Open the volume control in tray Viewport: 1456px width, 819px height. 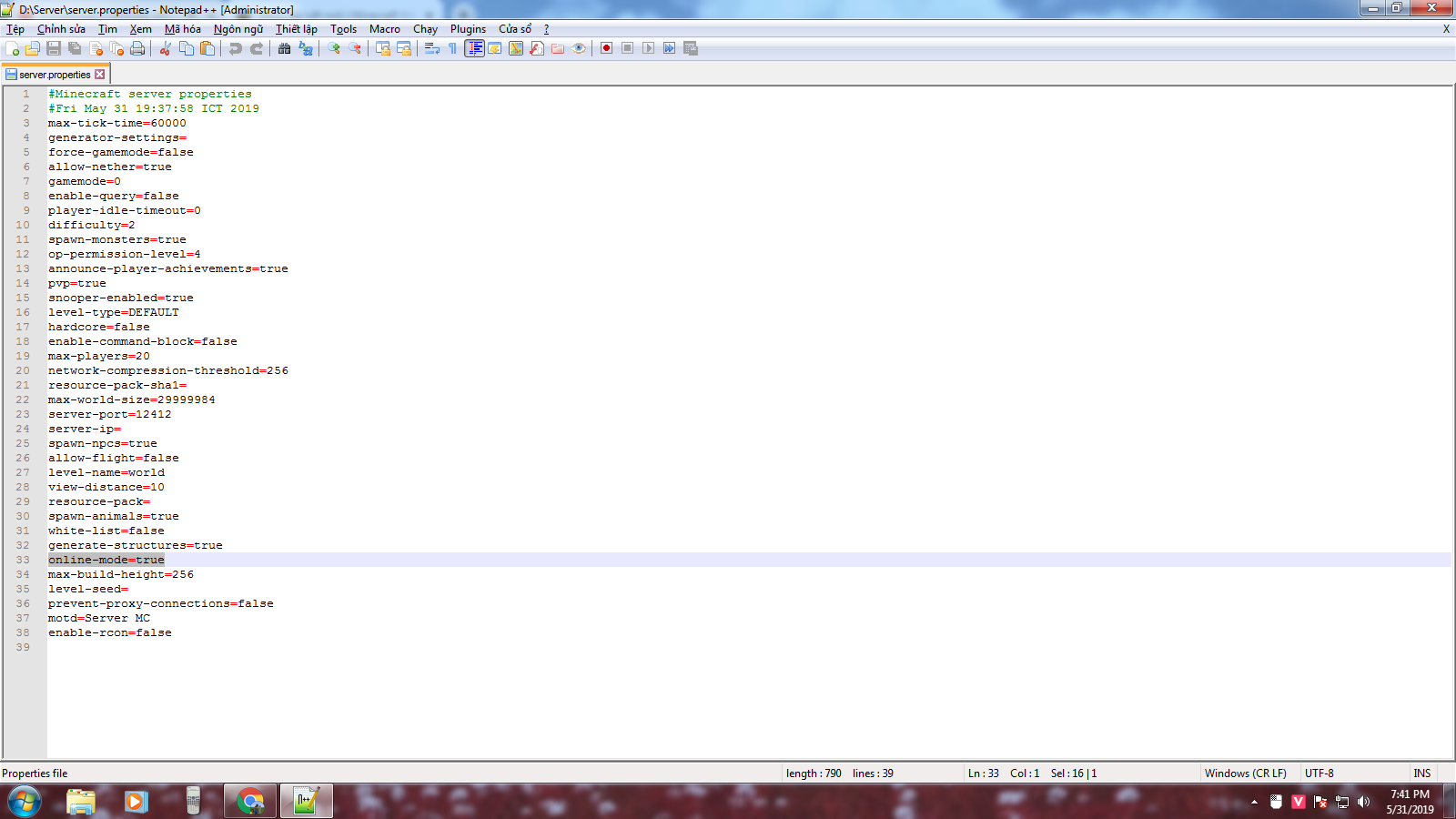[x=1363, y=802]
